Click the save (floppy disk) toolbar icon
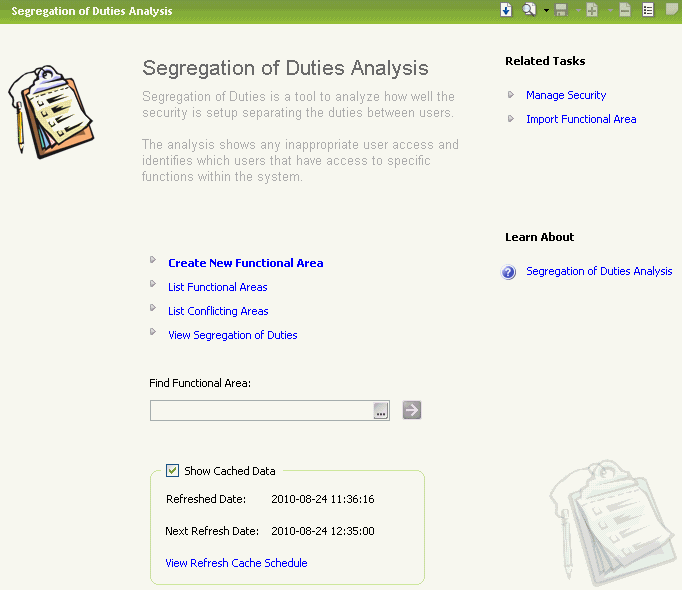This screenshot has height=590, width=682. (x=562, y=10)
